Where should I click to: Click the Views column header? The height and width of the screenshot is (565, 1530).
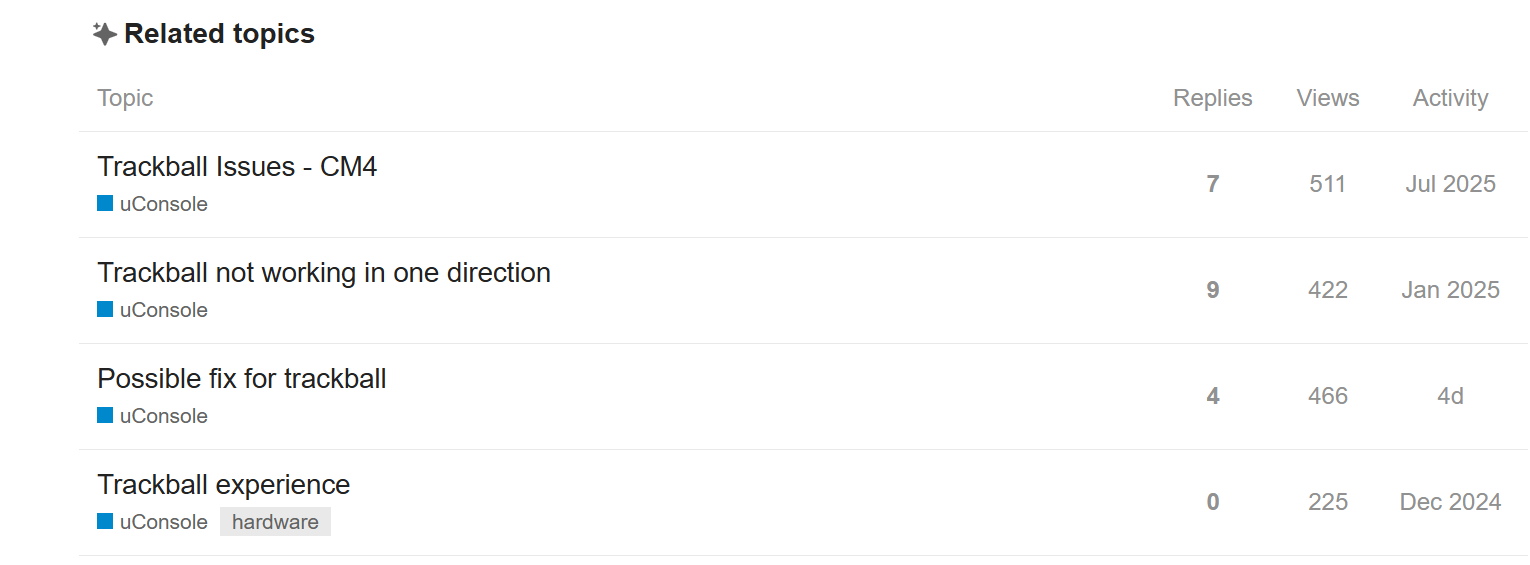(x=1327, y=98)
